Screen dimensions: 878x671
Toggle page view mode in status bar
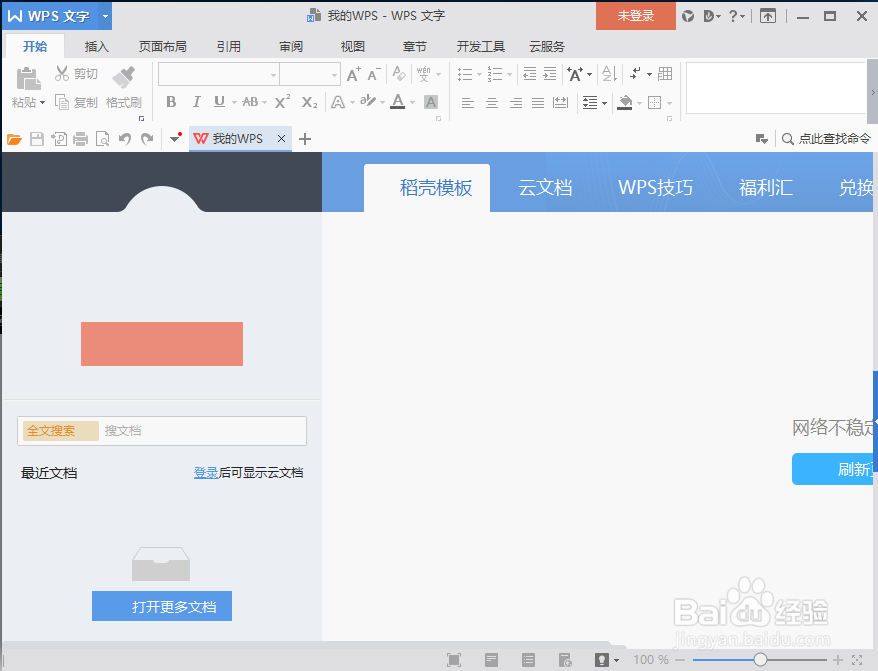point(491,660)
